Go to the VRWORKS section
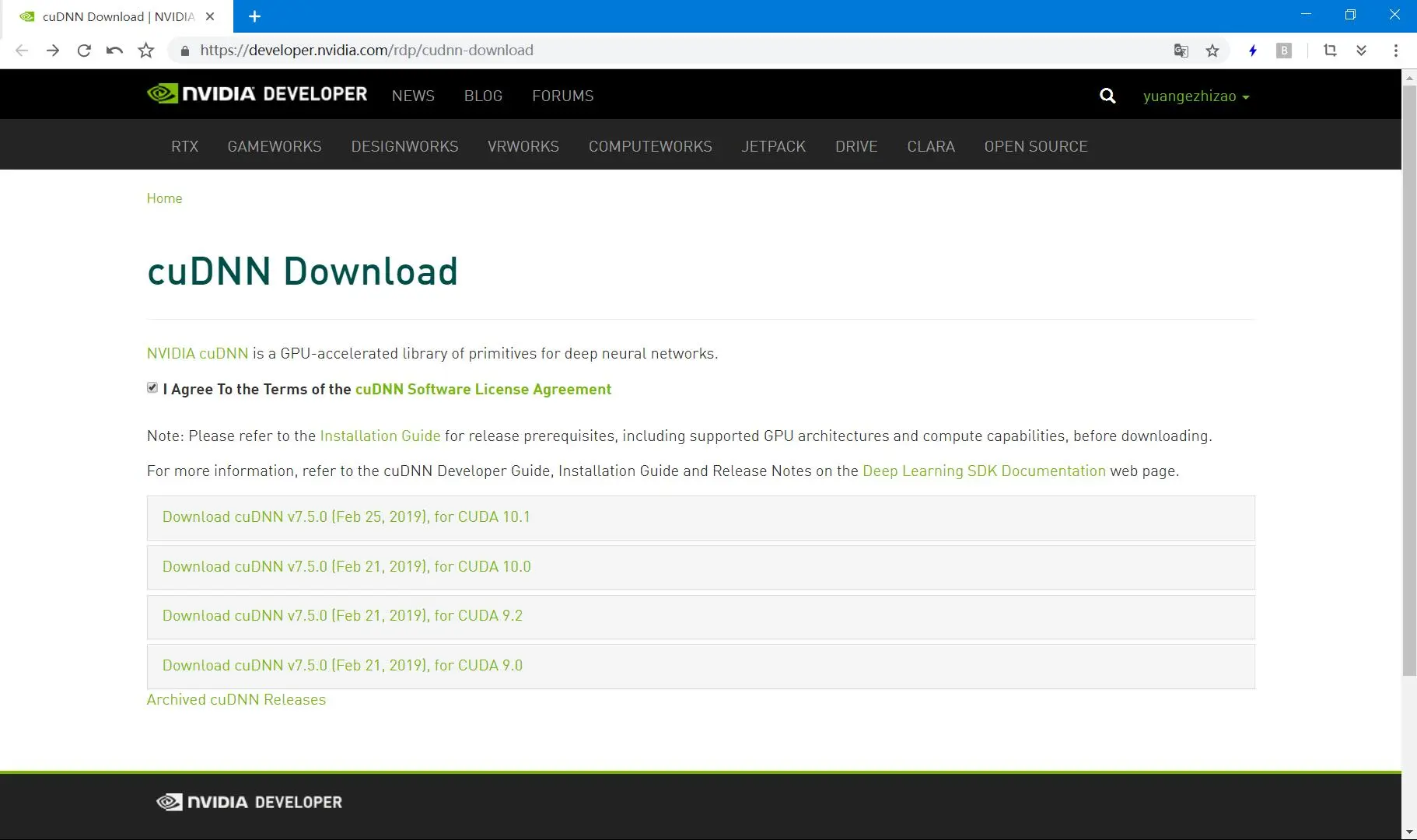Image resolution: width=1417 pixels, height=840 pixels. [523, 146]
